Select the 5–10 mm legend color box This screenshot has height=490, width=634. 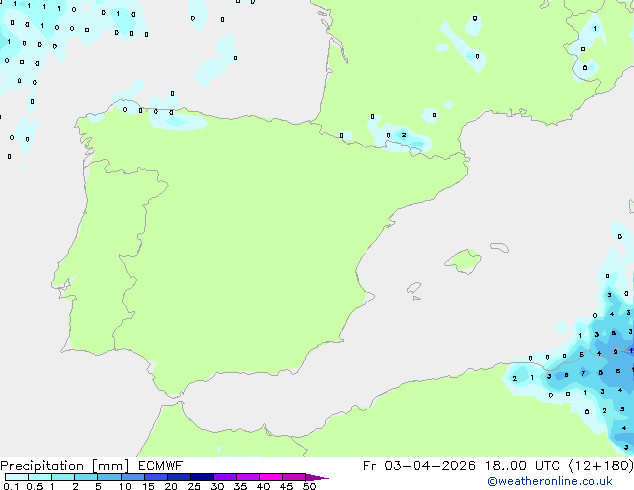(109, 477)
